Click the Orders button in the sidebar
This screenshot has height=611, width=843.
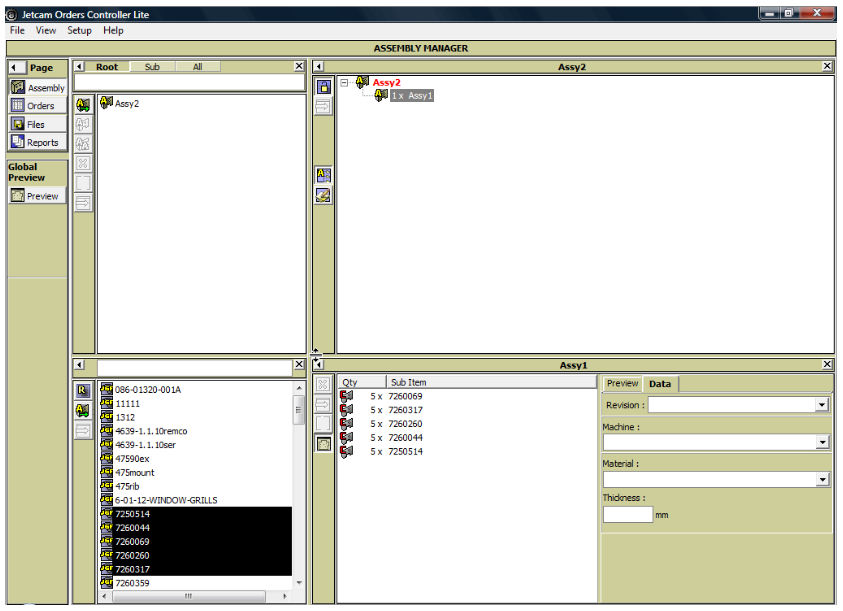point(38,105)
